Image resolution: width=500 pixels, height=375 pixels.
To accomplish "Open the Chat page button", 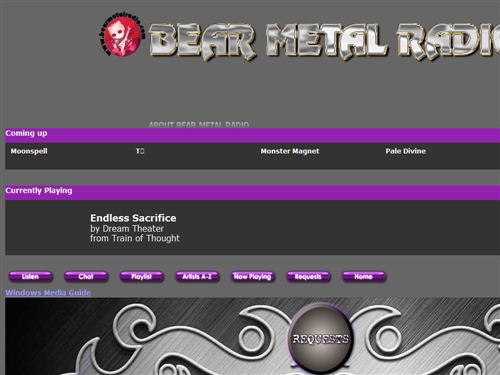I will click(86, 277).
